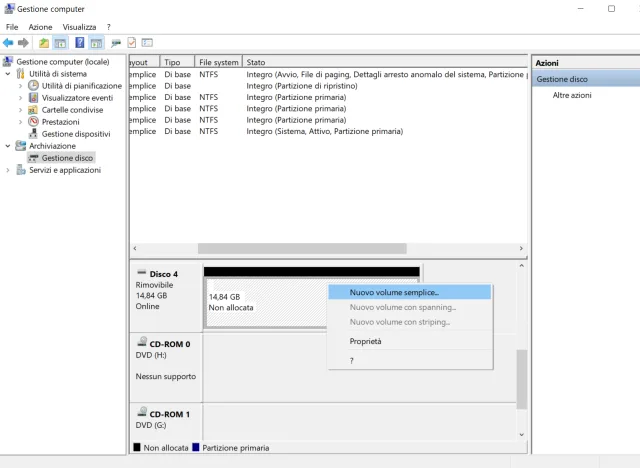Click Altre azioni in Azioni pane
The width and height of the screenshot is (640, 468).
[x=572, y=95]
